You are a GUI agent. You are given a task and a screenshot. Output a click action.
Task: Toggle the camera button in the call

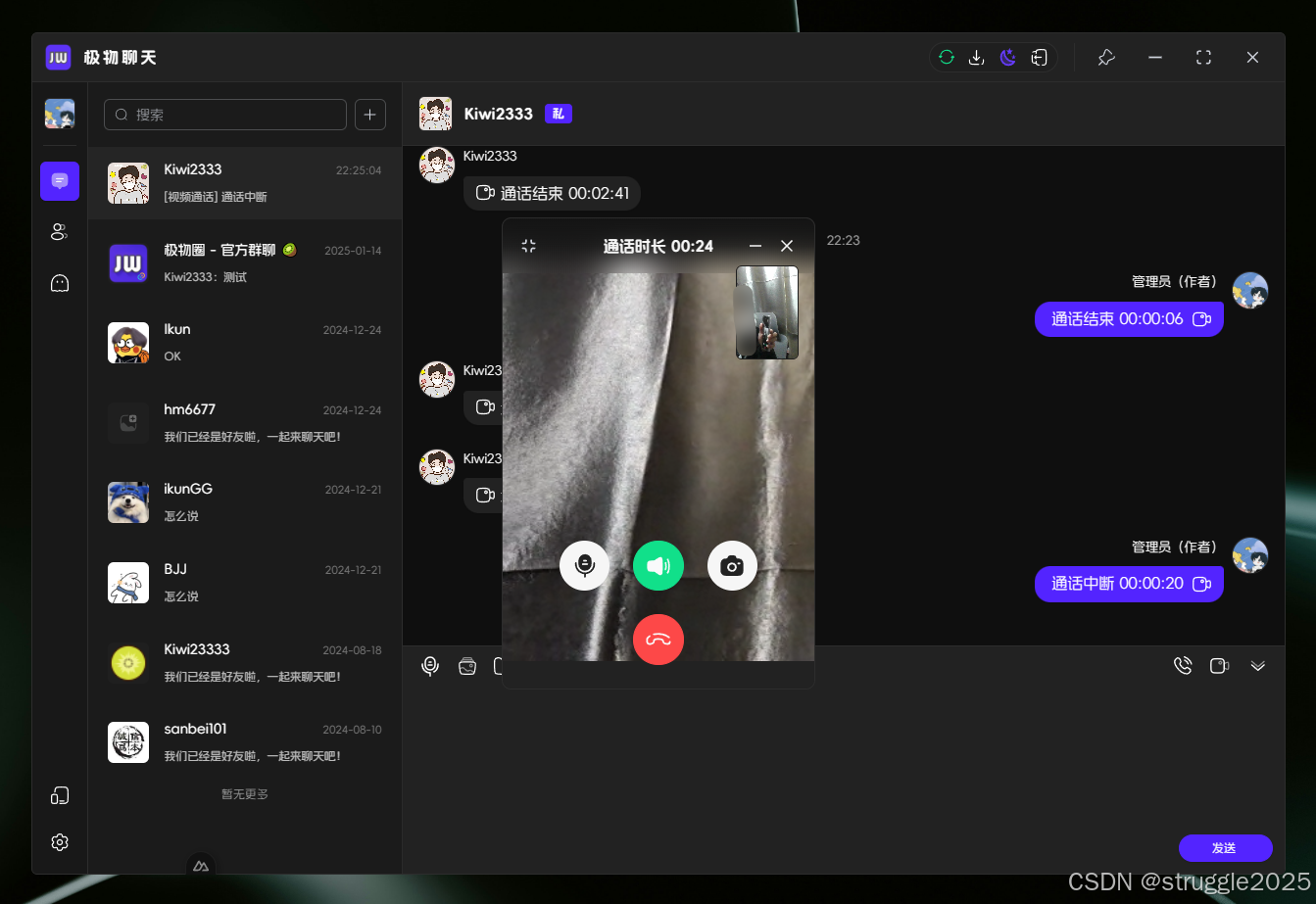[732, 566]
